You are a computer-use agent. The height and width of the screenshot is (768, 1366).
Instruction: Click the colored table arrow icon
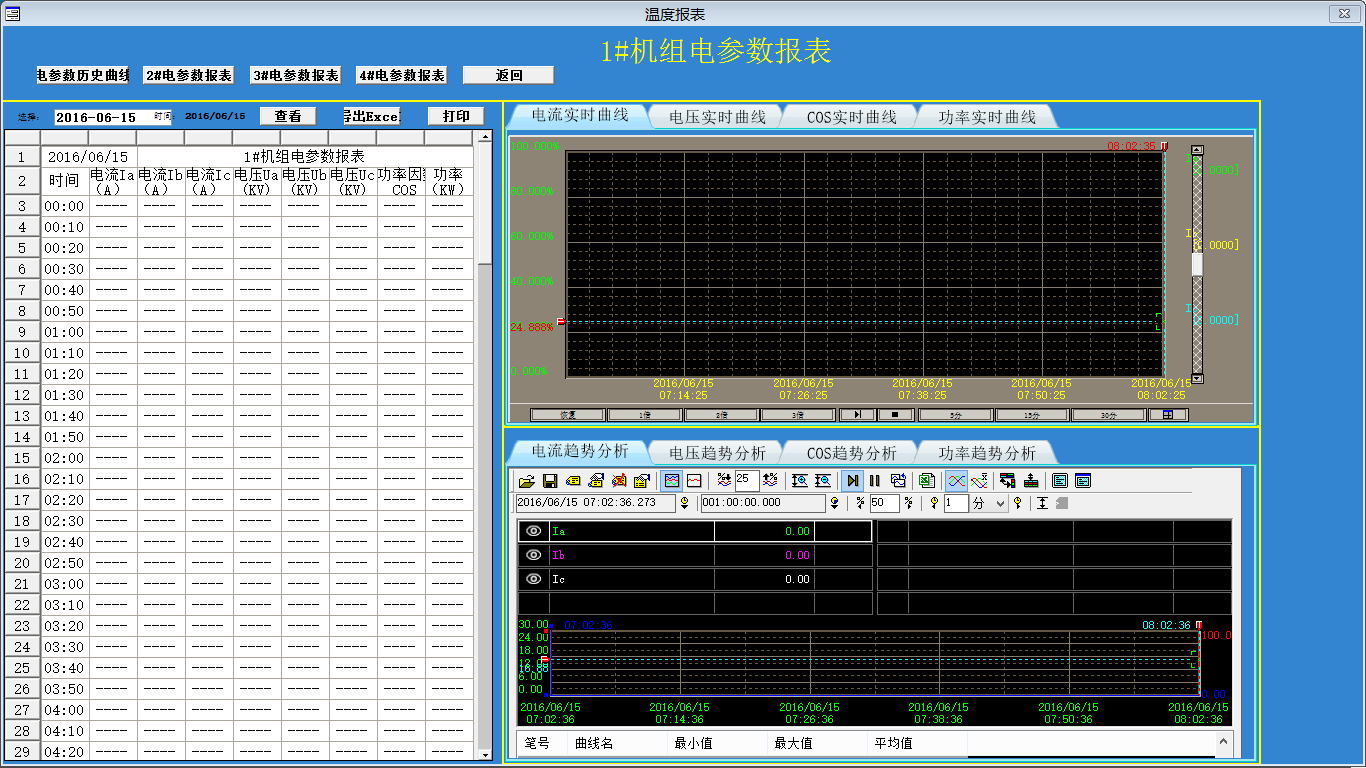(x=1008, y=481)
